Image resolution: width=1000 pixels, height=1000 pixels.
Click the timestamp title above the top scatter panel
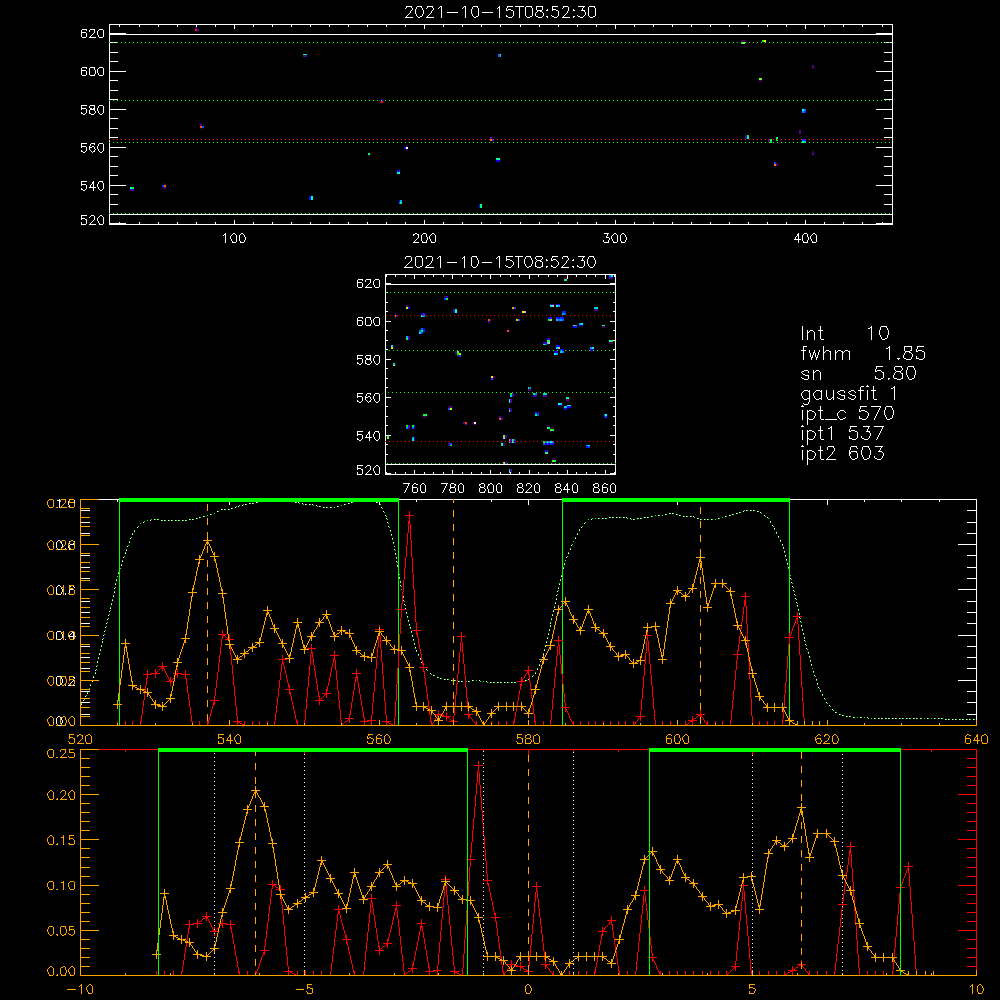point(500,12)
